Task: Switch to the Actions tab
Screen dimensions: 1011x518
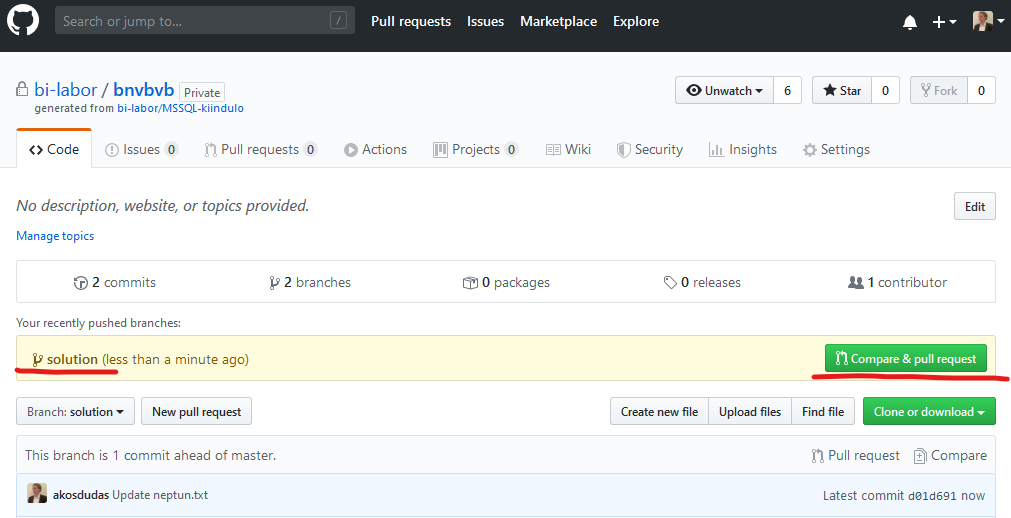Action: (x=375, y=149)
